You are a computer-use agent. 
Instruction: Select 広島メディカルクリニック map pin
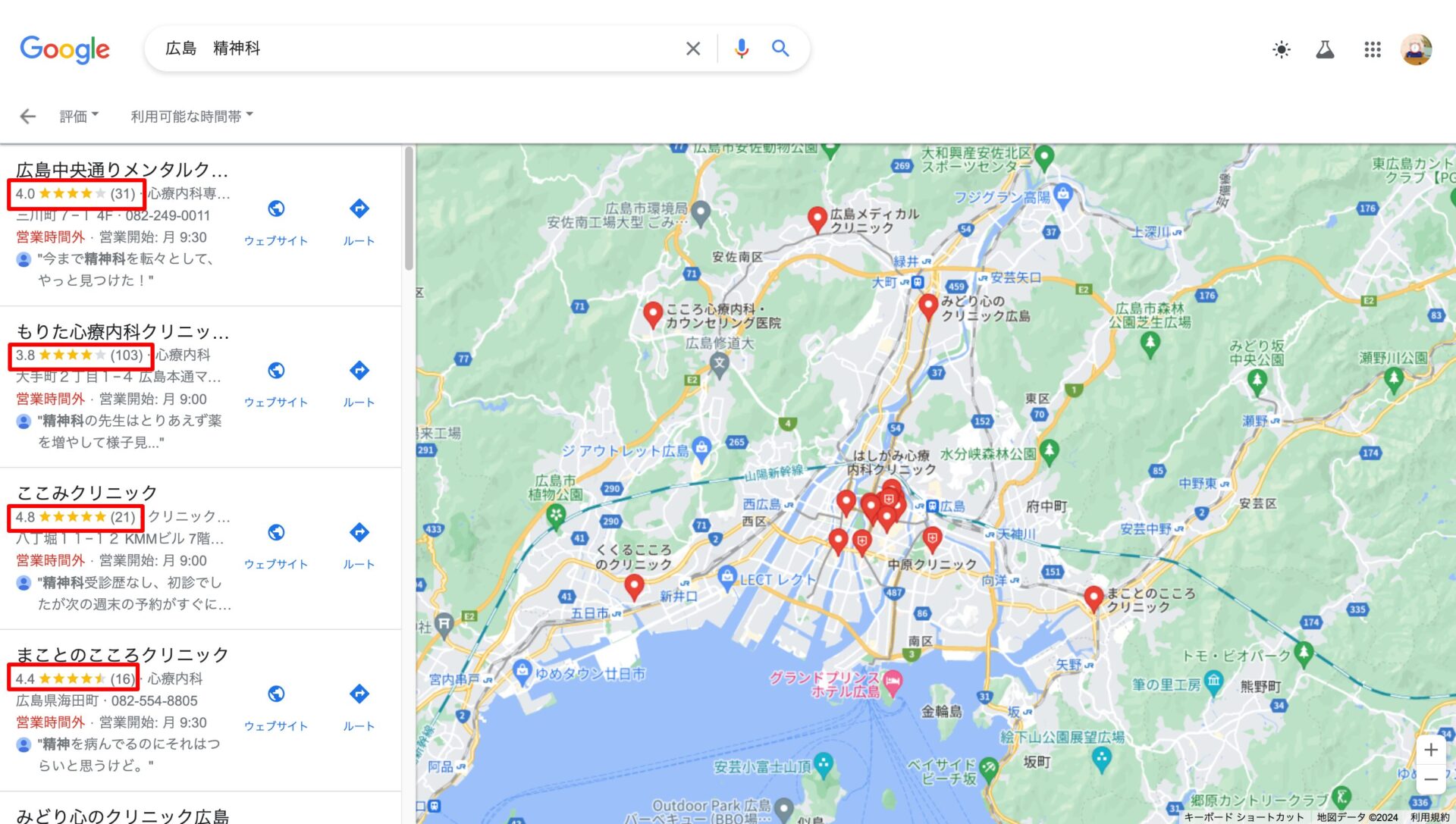(x=817, y=219)
